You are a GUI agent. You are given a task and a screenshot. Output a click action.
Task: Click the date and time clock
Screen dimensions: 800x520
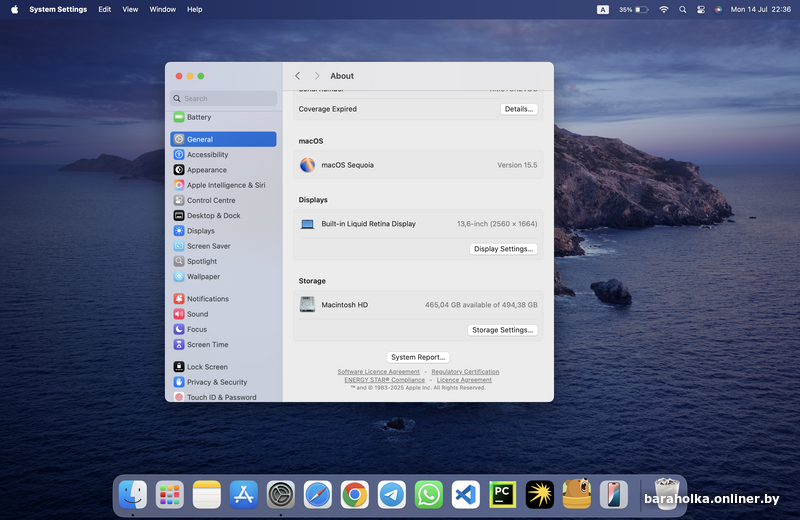(x=761, y=9)
